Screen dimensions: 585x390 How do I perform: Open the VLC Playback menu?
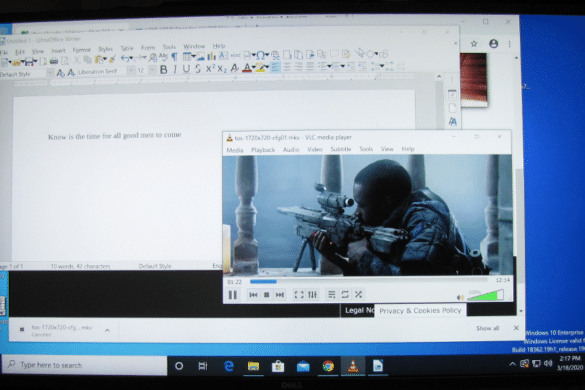pos(263,150)
